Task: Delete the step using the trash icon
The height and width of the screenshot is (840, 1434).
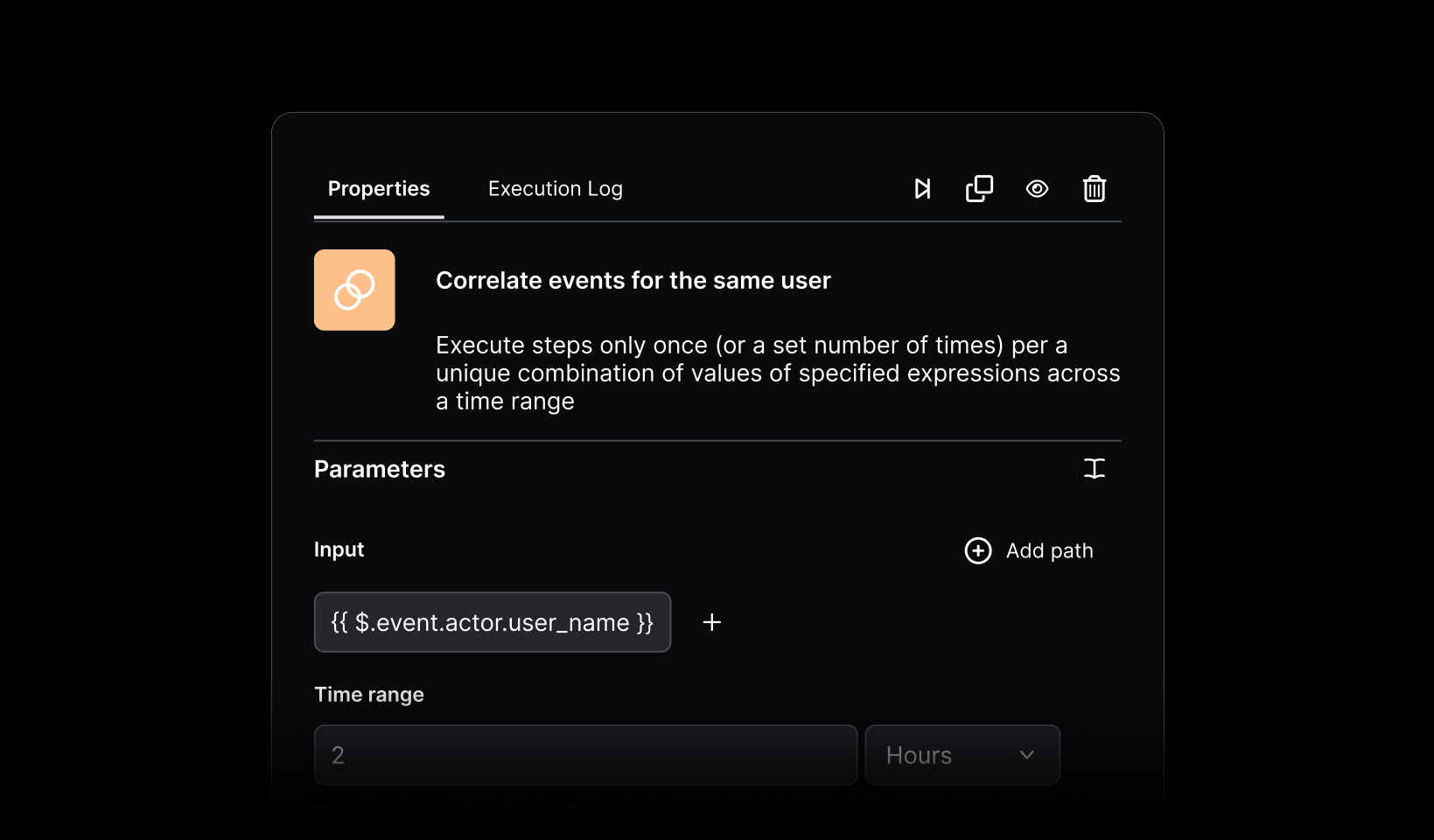Action: coord(1094,189)
